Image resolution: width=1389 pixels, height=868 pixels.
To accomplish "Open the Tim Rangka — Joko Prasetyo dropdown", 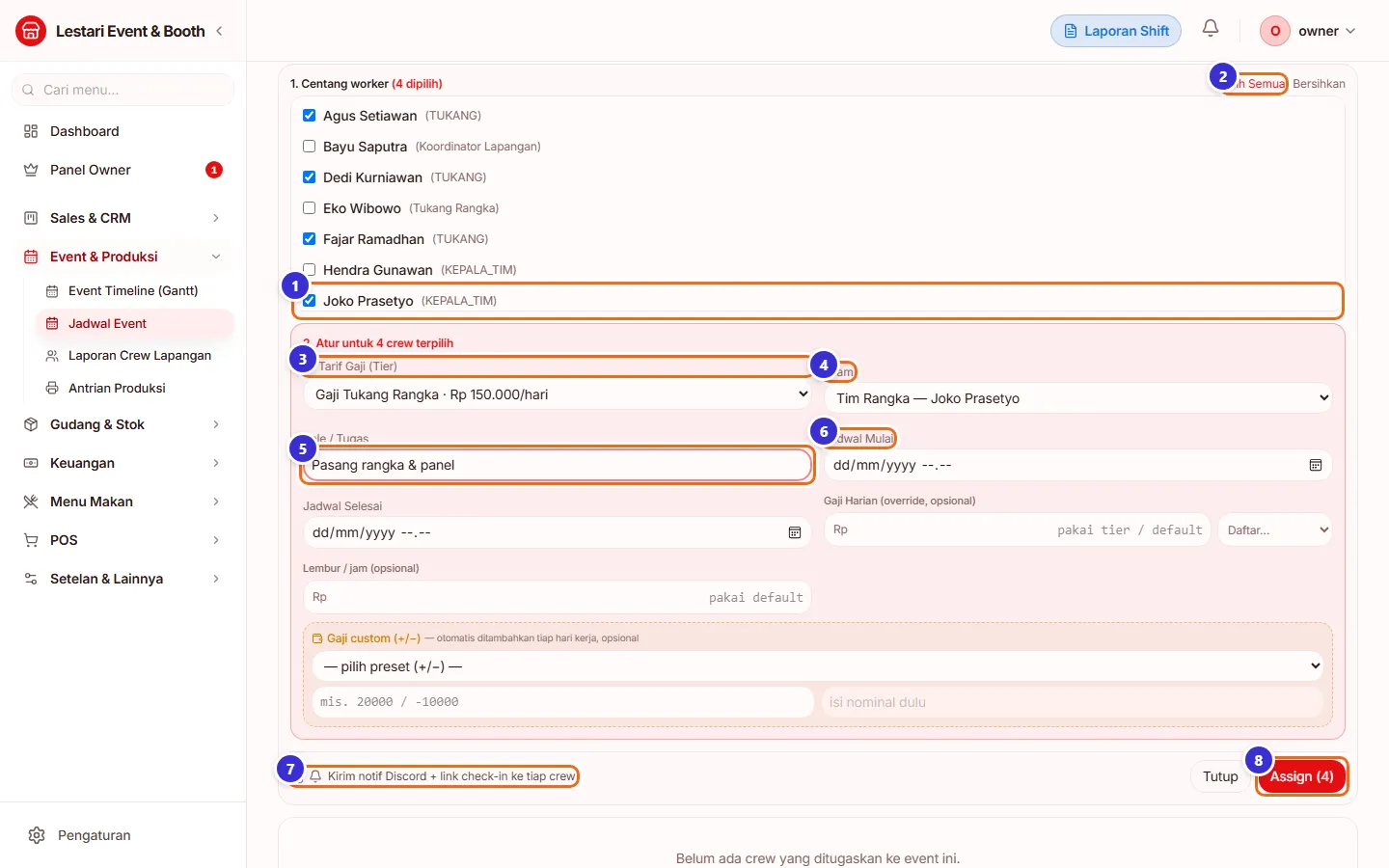I will (x=1078, y=398).
